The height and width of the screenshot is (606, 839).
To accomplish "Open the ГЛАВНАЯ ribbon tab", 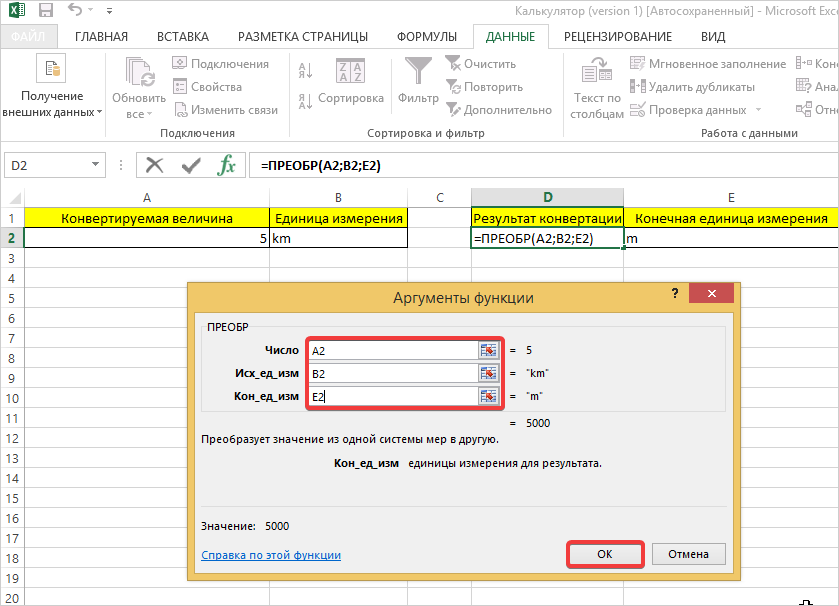I will (101, 37).
